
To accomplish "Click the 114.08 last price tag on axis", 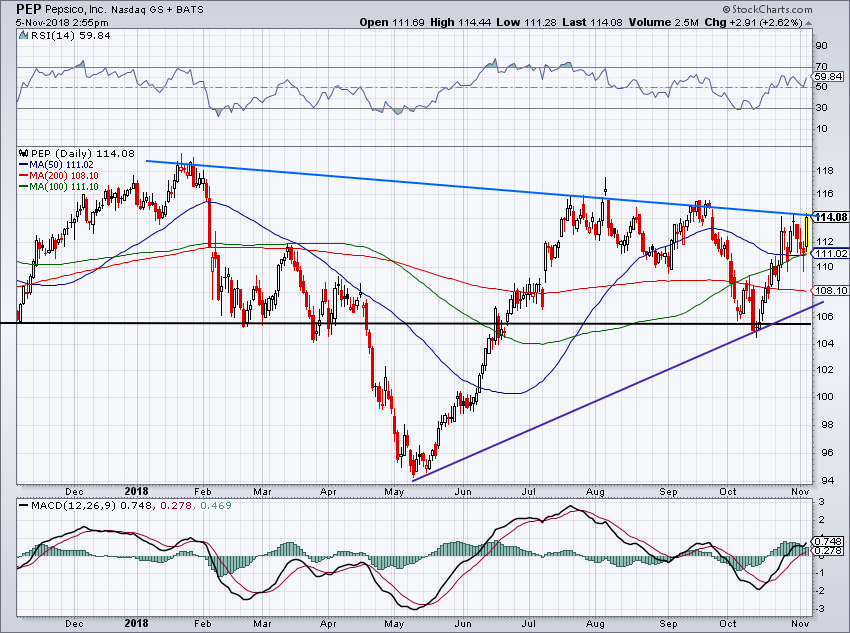I will [831, 217].
